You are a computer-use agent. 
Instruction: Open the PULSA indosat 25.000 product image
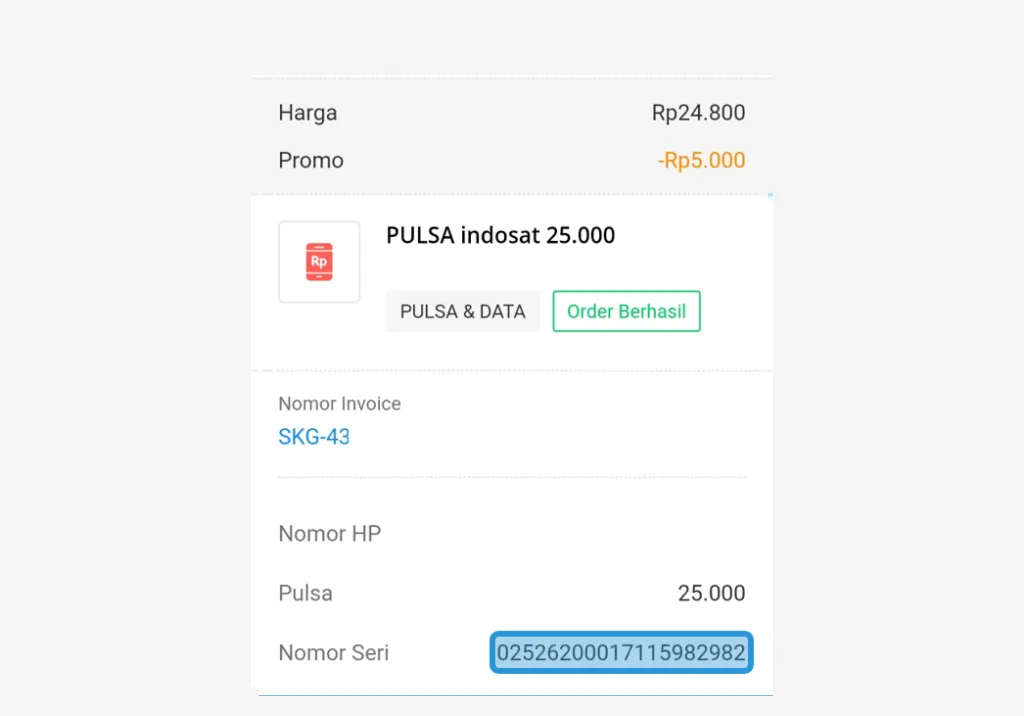point(319,261)
